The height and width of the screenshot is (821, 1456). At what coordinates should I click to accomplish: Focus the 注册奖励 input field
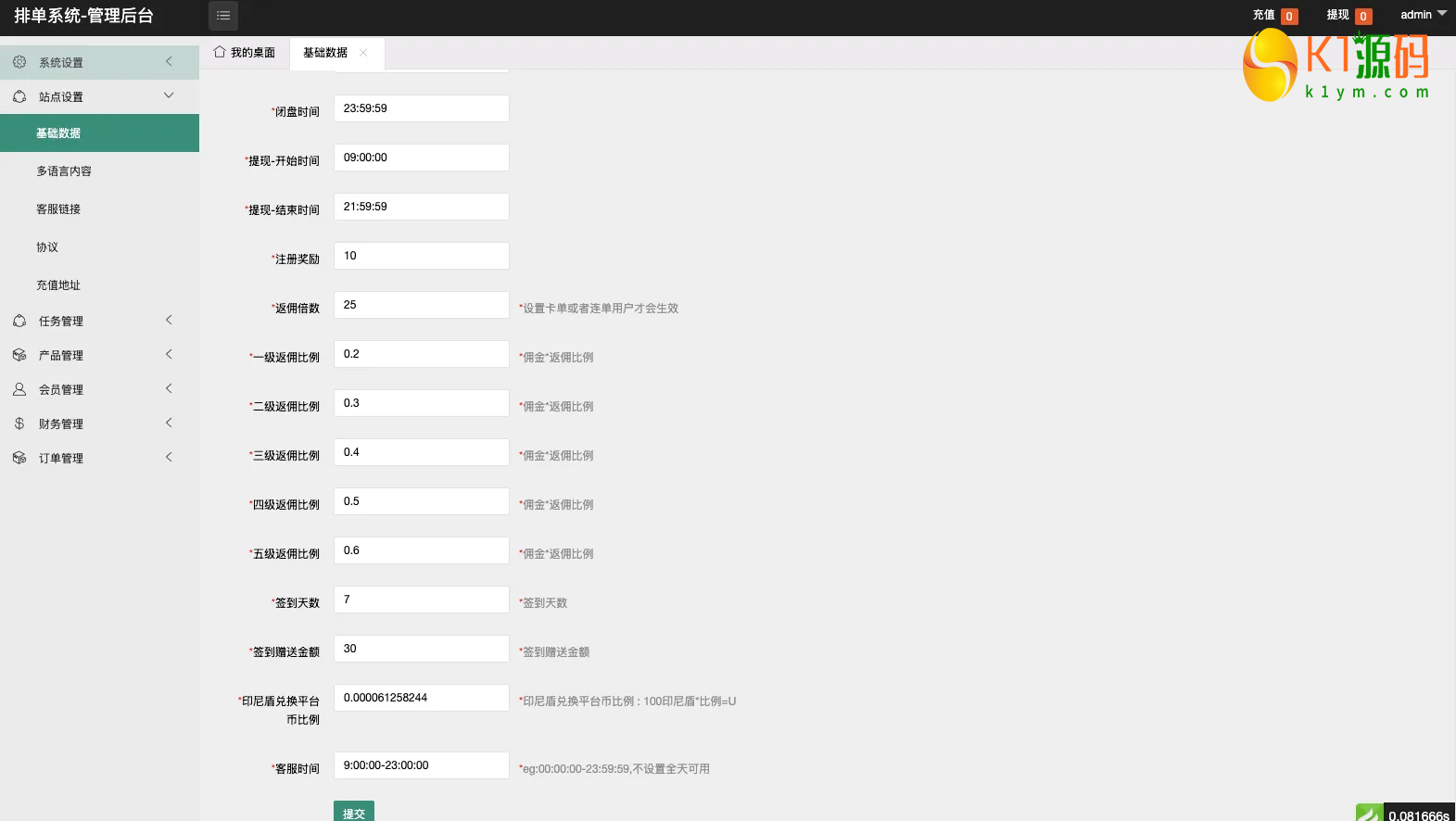(x=422, y=256)
